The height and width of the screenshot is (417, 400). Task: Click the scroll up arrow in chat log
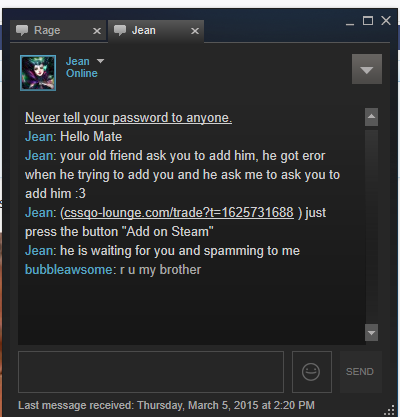pos(371,117)
